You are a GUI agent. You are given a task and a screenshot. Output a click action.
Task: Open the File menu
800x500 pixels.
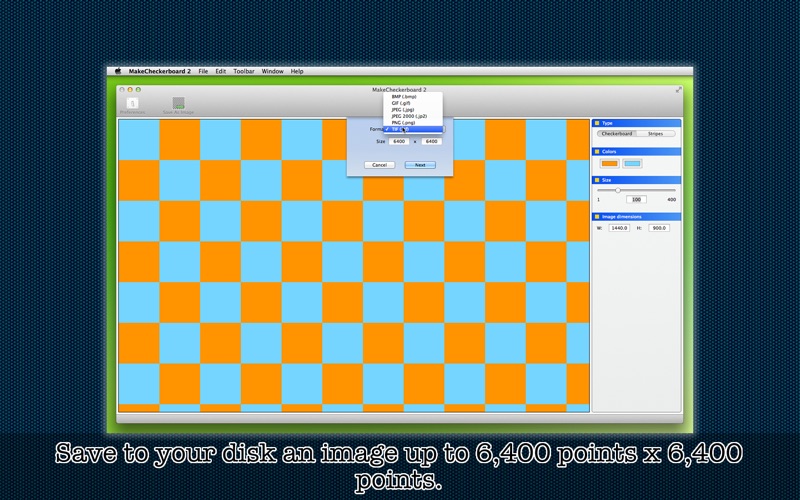(x=203, y=71)
